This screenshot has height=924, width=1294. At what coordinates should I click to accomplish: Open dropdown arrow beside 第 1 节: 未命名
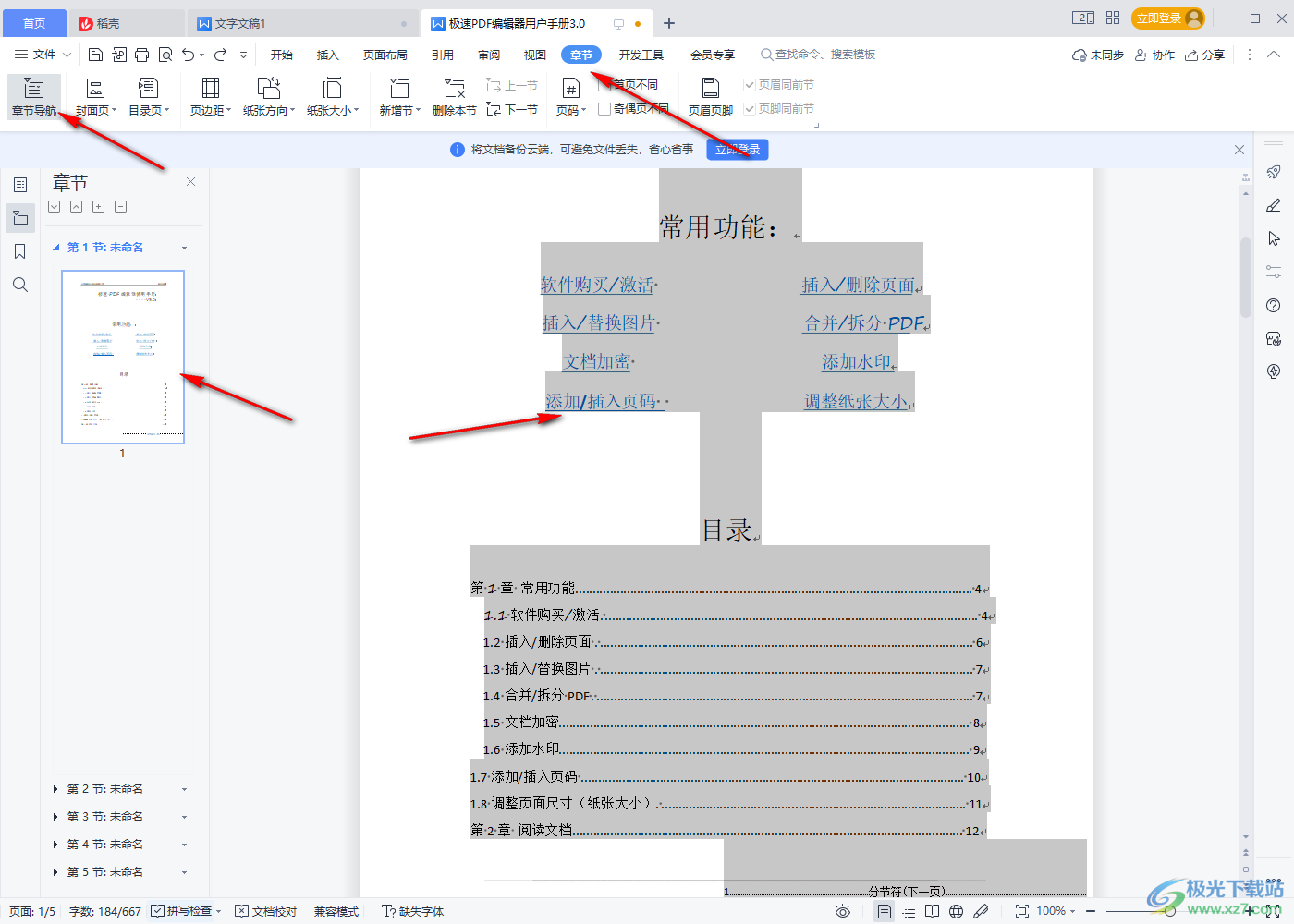coord(184,248)
